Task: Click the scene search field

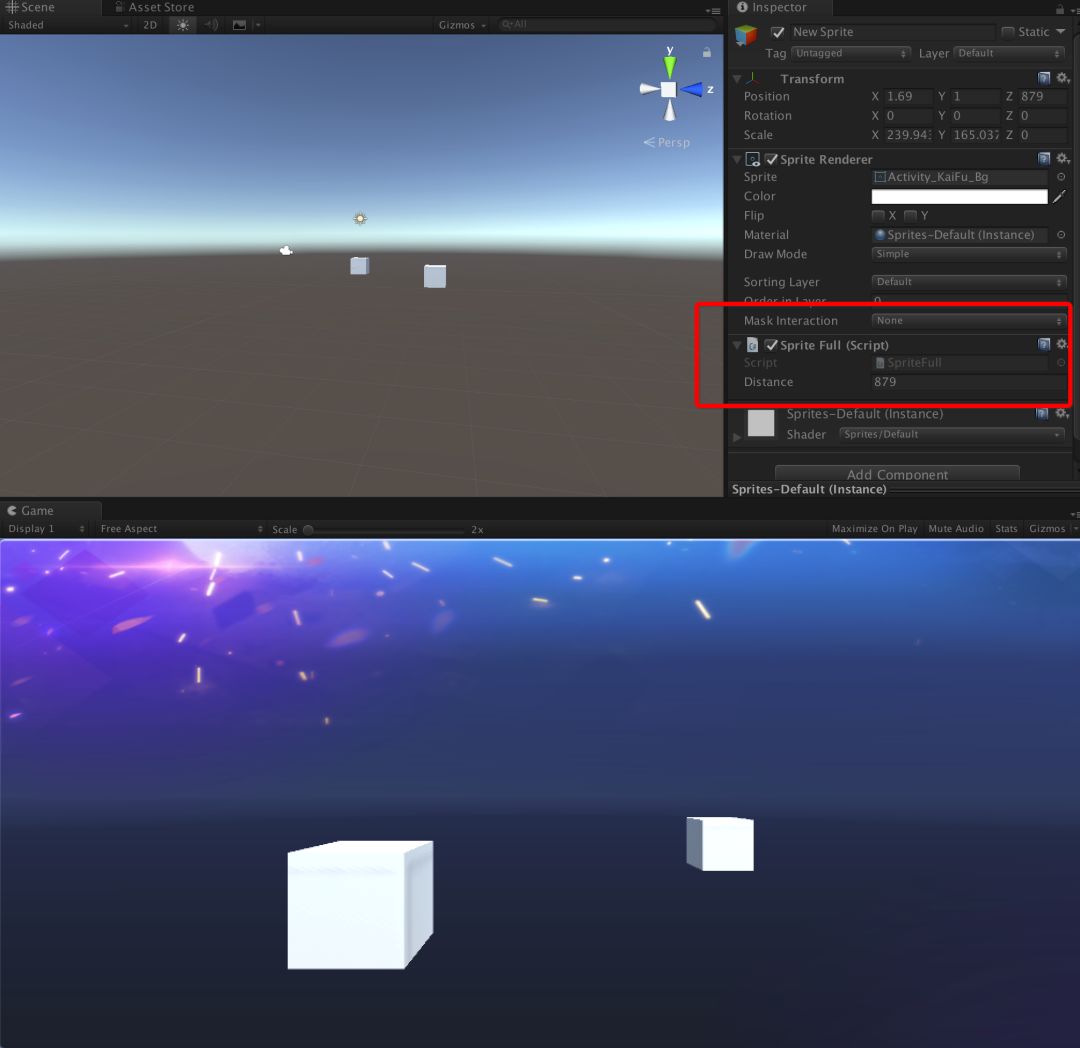Action: 606,25
